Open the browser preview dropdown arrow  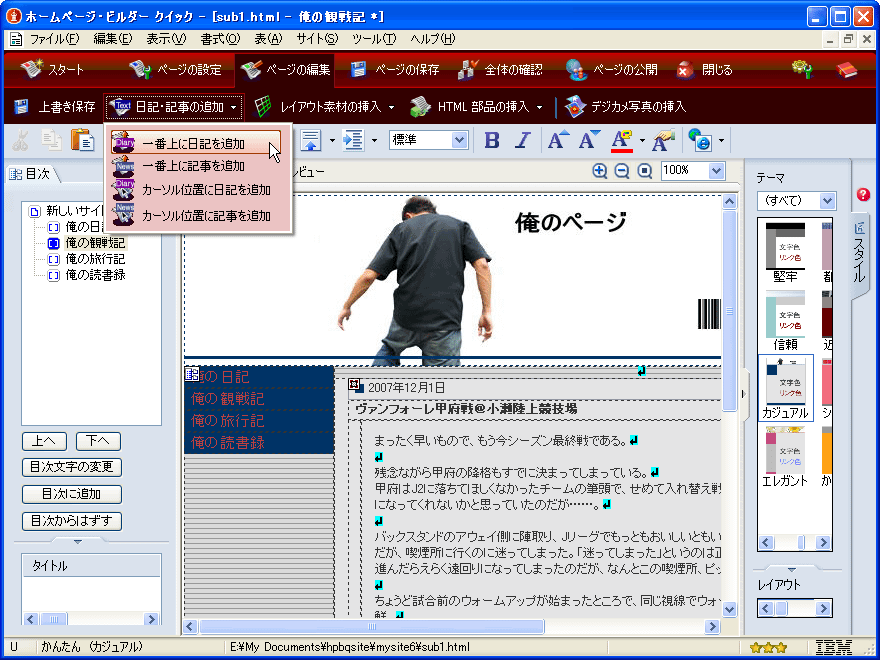coord(721,141)
